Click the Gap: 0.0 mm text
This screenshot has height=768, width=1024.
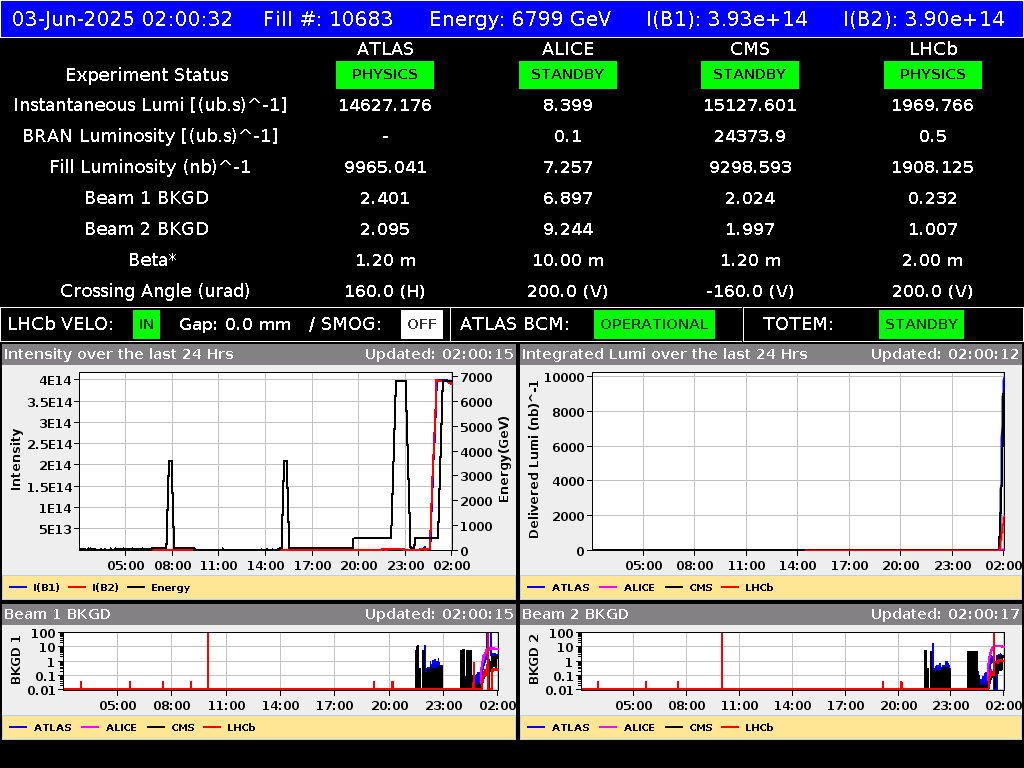[x=234, y=324]
